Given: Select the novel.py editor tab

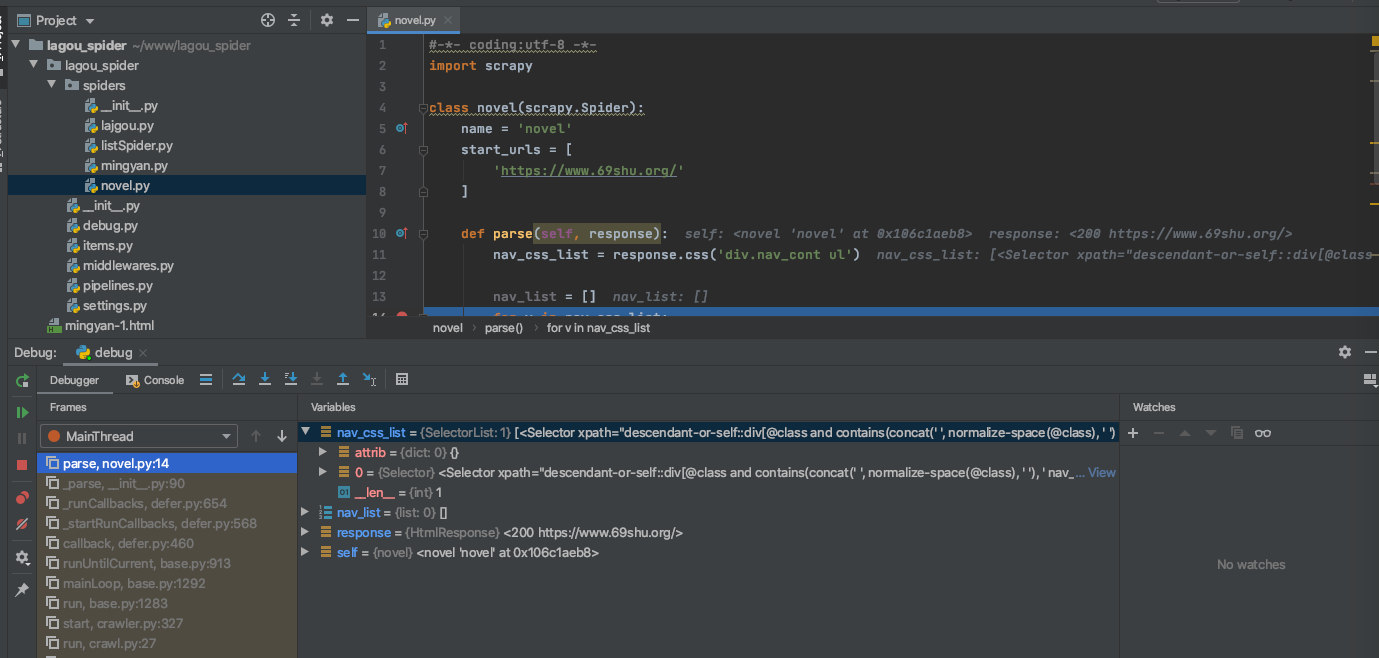Looking at the screenshot, I should click(412, 20).
